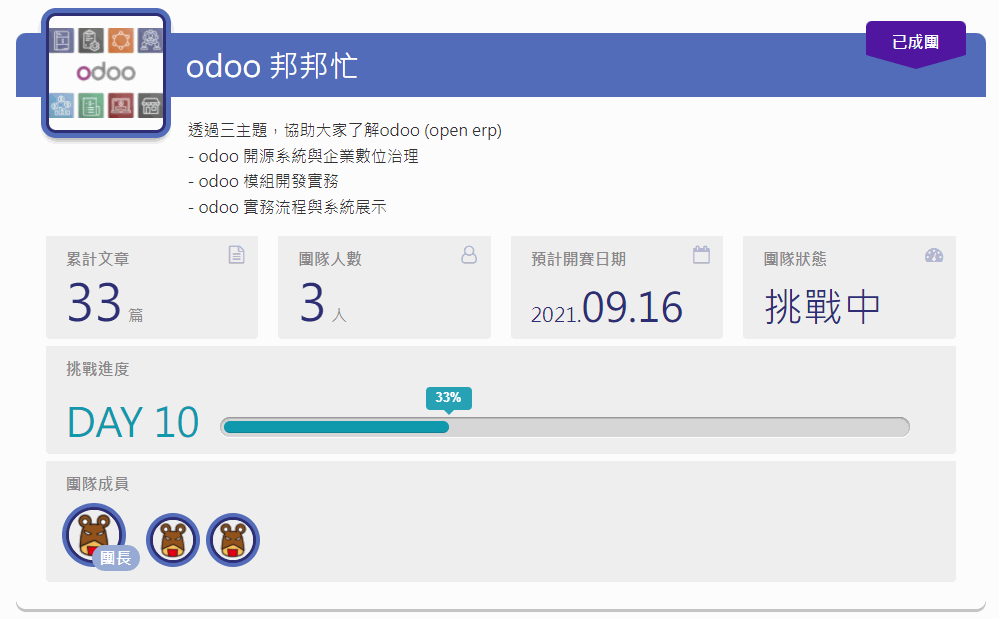
Task: Click the 33% progress bar marker
Action: 448,398
